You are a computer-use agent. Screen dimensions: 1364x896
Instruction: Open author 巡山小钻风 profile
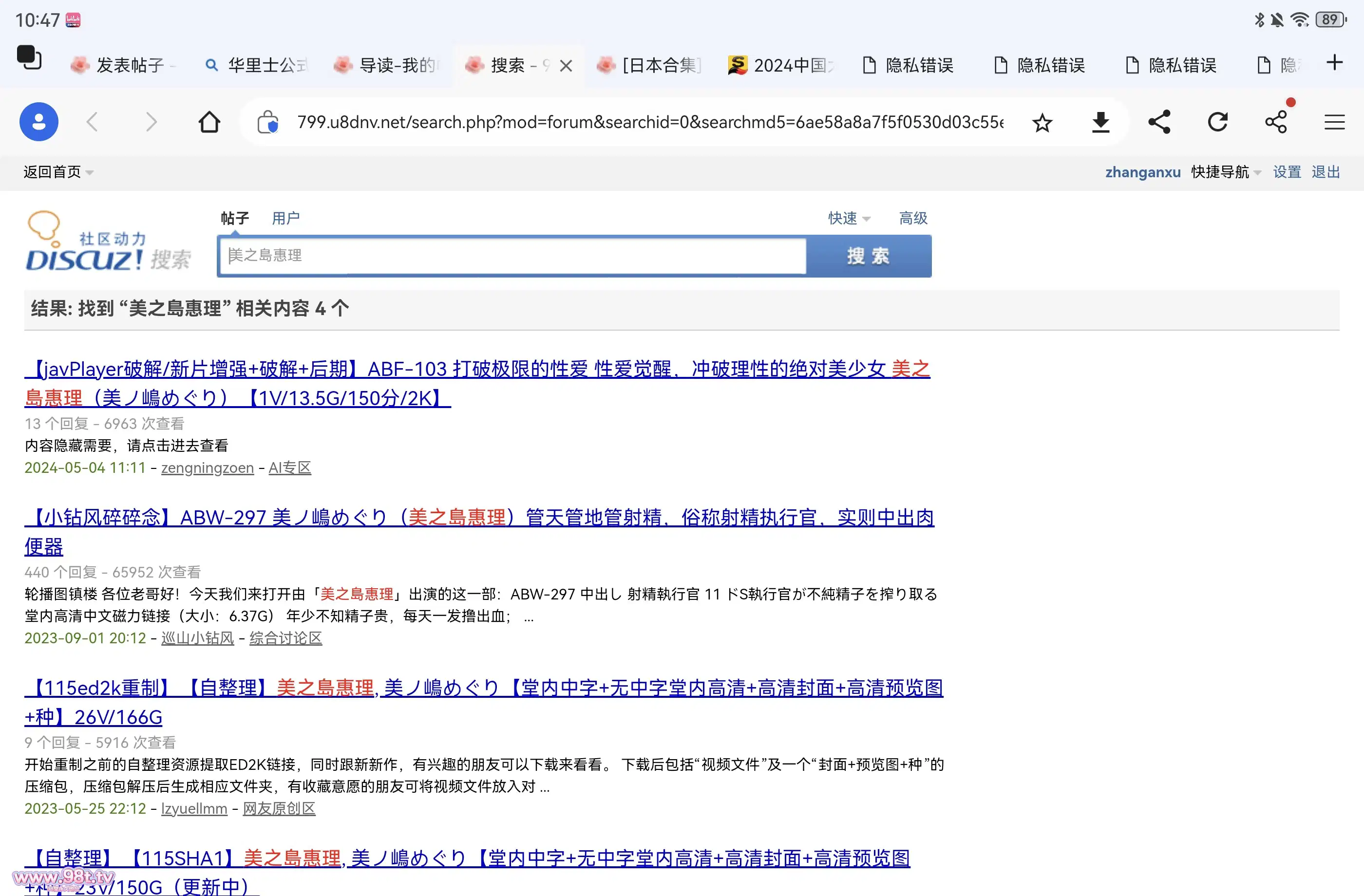[x=197, y=638]
